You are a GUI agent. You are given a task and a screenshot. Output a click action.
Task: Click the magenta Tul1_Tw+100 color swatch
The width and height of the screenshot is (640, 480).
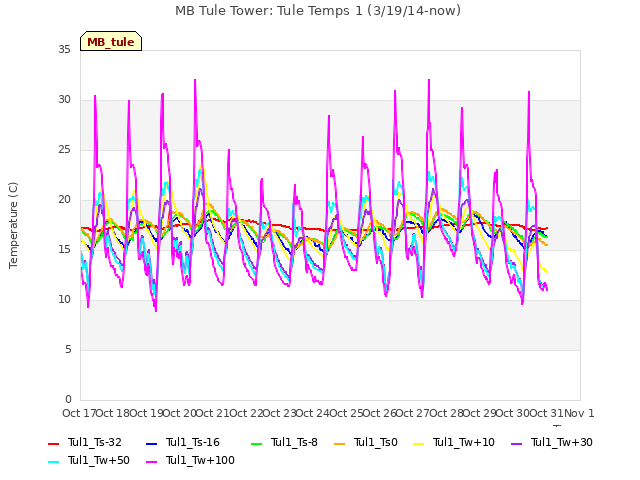[151, 461]
